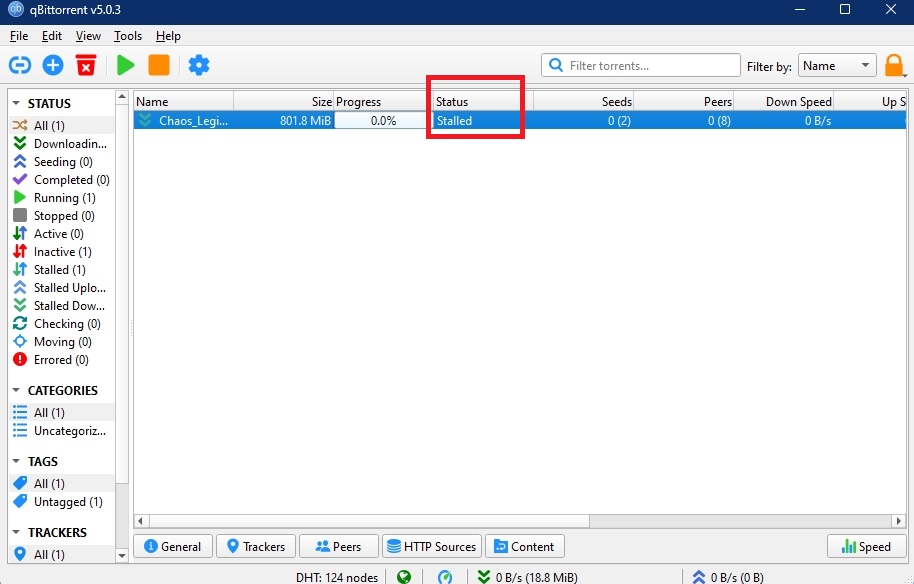Click the Add Torrent File plus icon
The width and height of the screenshot is (914, 584).
point(53,65)
